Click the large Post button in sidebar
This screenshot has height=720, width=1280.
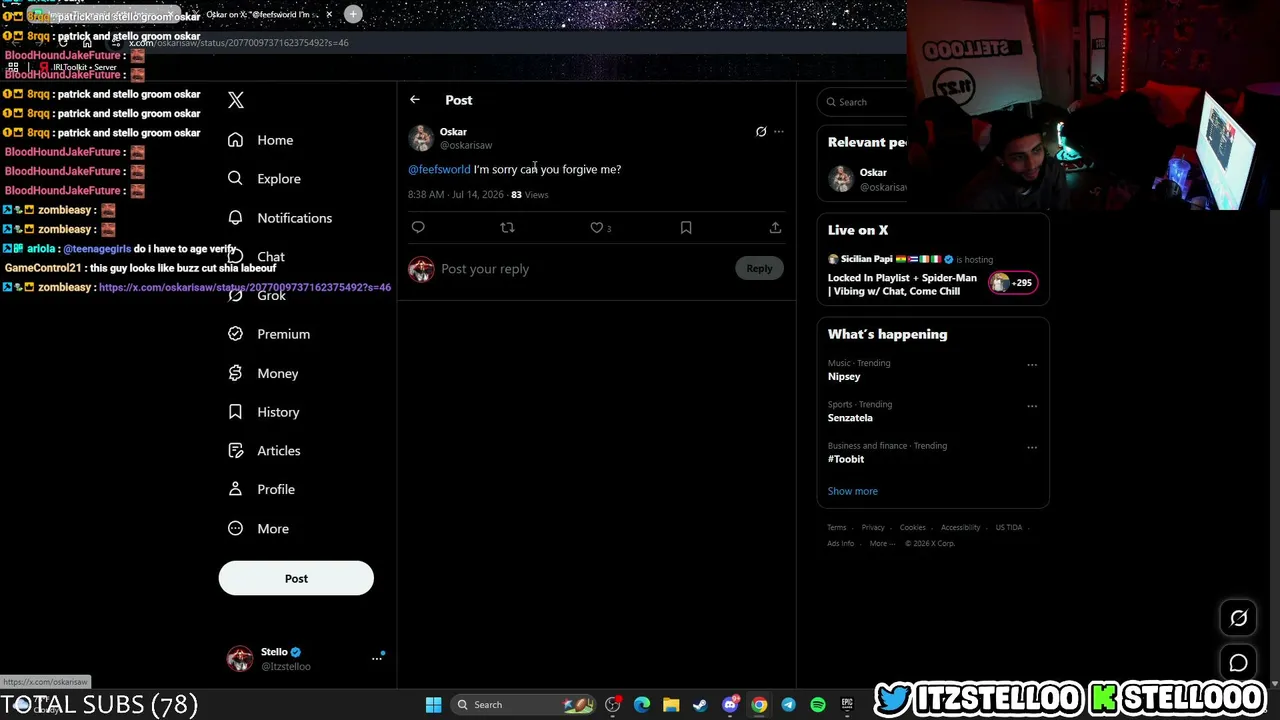[296, 578]
